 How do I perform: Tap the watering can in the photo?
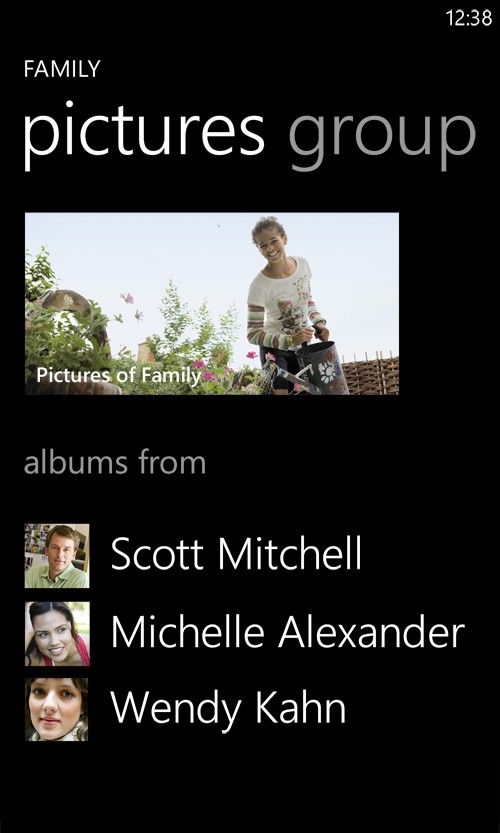pos(319,368)
